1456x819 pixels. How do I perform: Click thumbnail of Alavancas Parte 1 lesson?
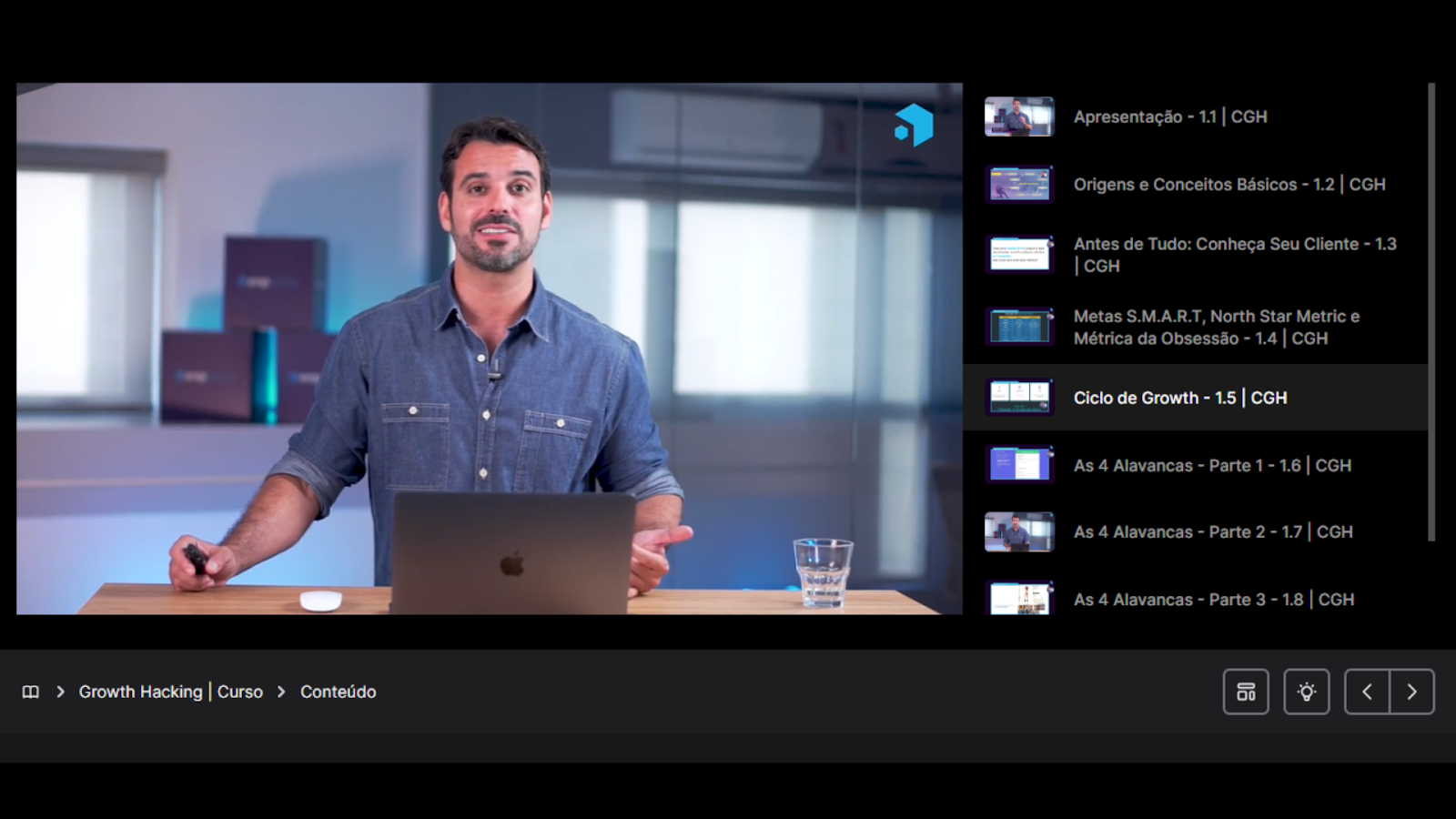(1019, 465)
